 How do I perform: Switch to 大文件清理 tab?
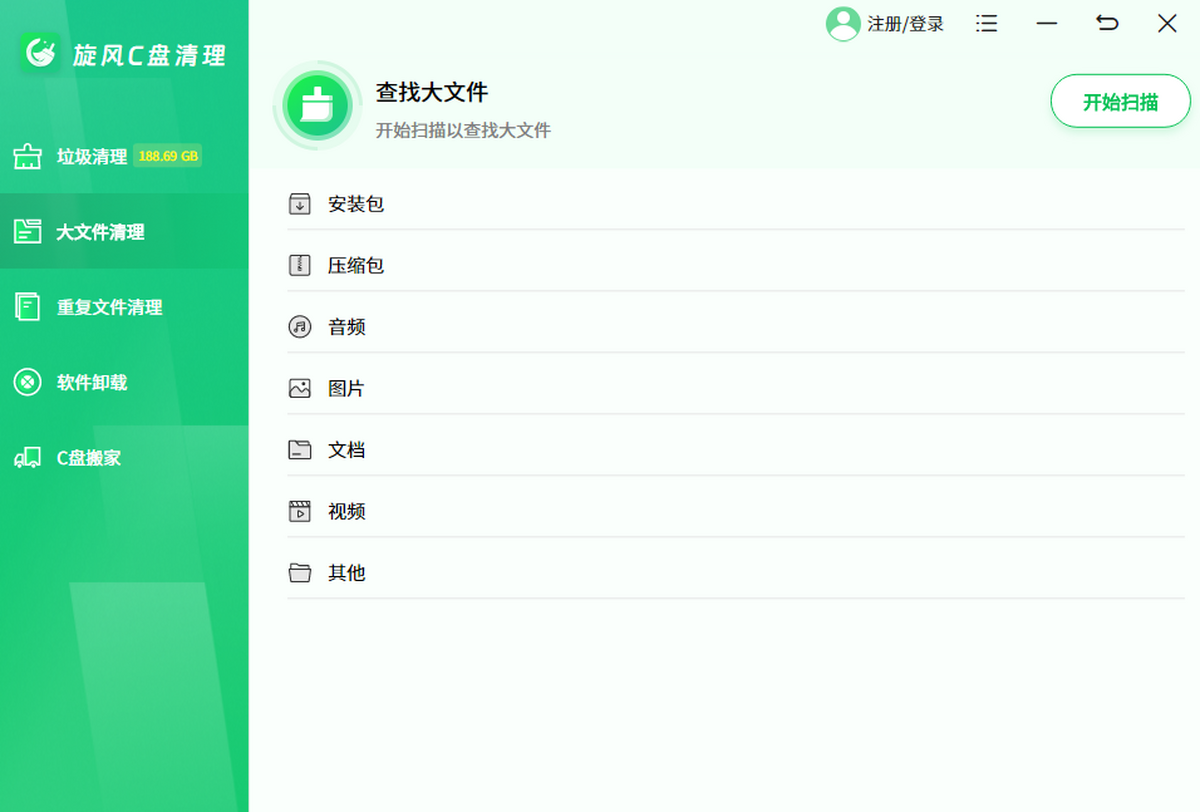coord(124,231)
